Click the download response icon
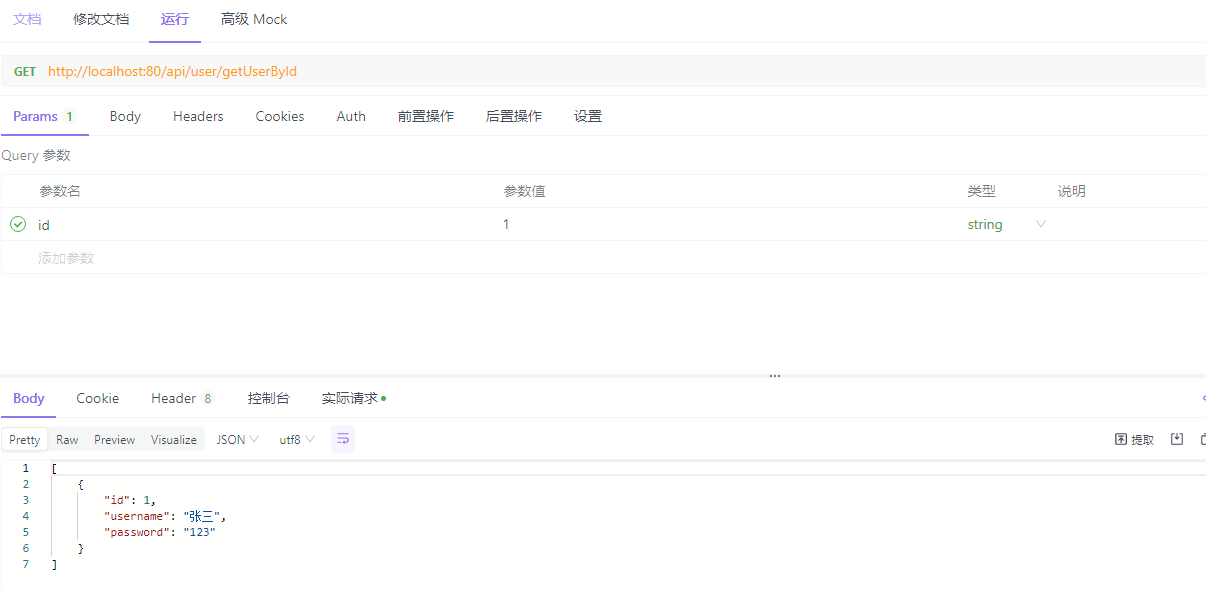 (x=1177, y=439)
